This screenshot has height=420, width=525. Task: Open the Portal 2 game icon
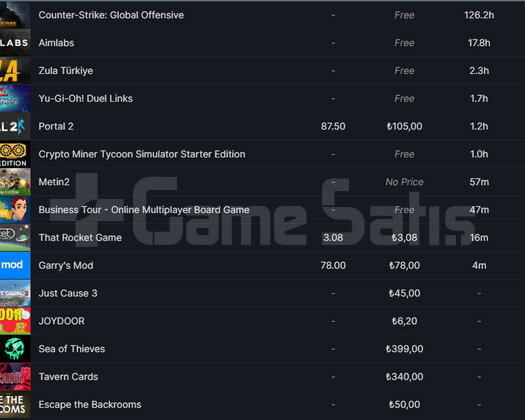(15, 126)
